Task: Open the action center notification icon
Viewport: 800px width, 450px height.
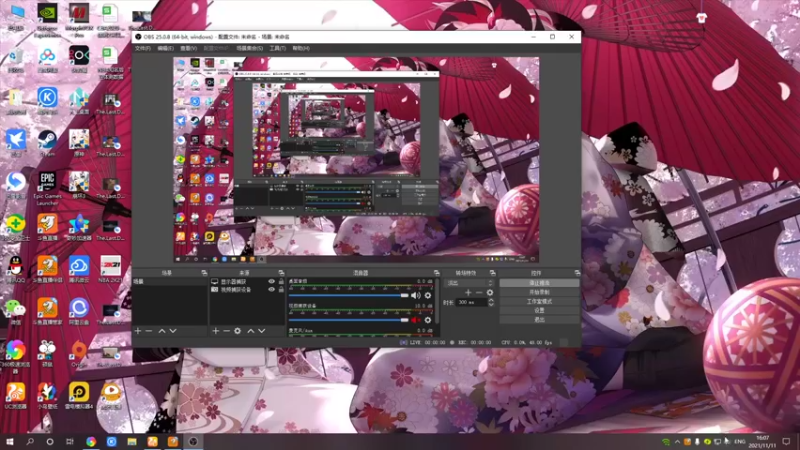Action: tap(786, 442)
